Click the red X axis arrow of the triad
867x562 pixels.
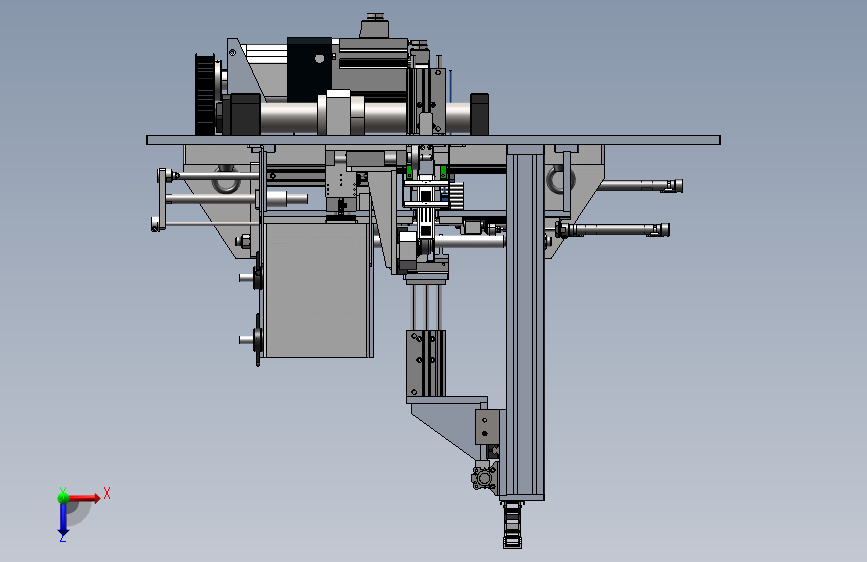point(85,498)
